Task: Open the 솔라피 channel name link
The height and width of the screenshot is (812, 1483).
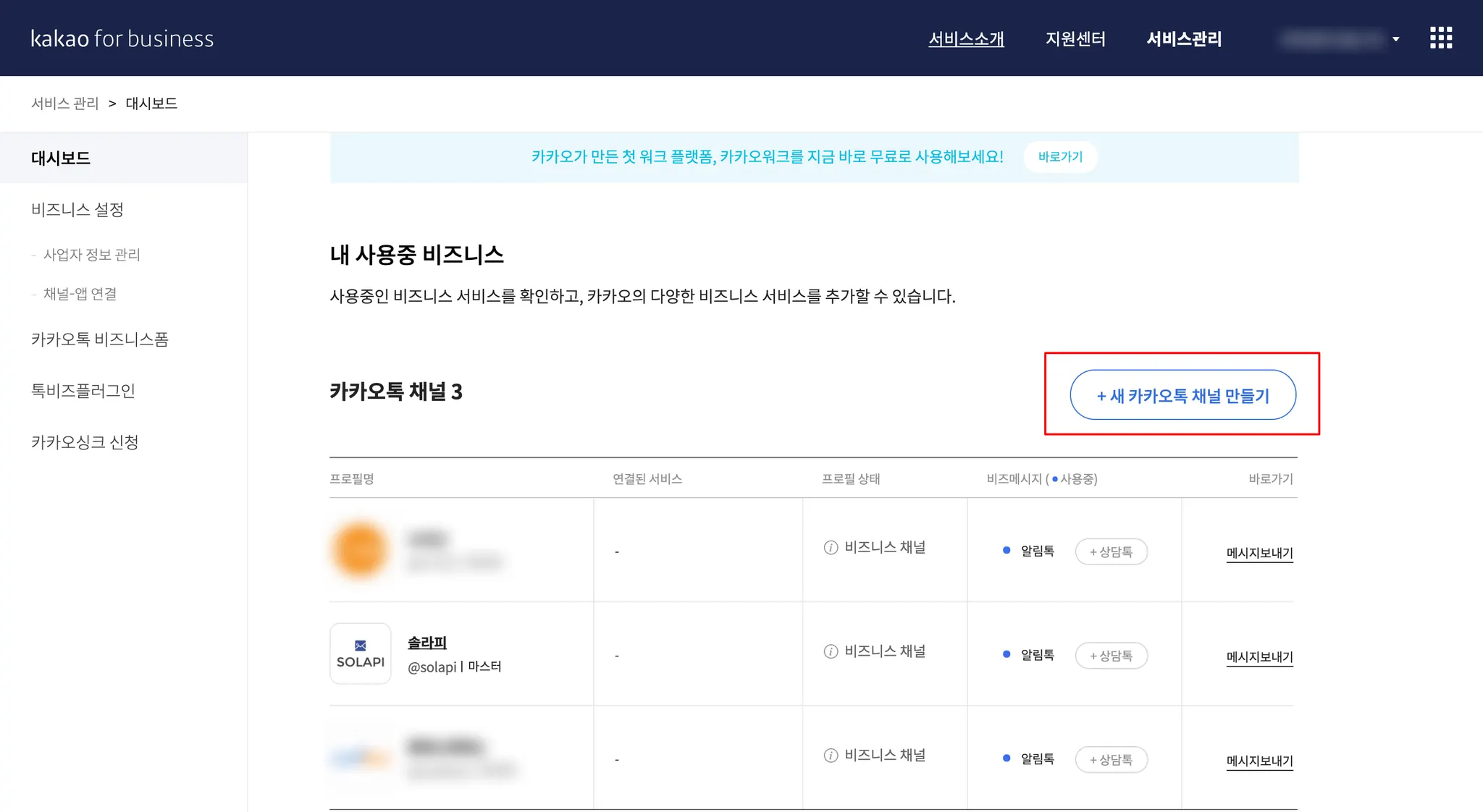Action: click(427, 643)
